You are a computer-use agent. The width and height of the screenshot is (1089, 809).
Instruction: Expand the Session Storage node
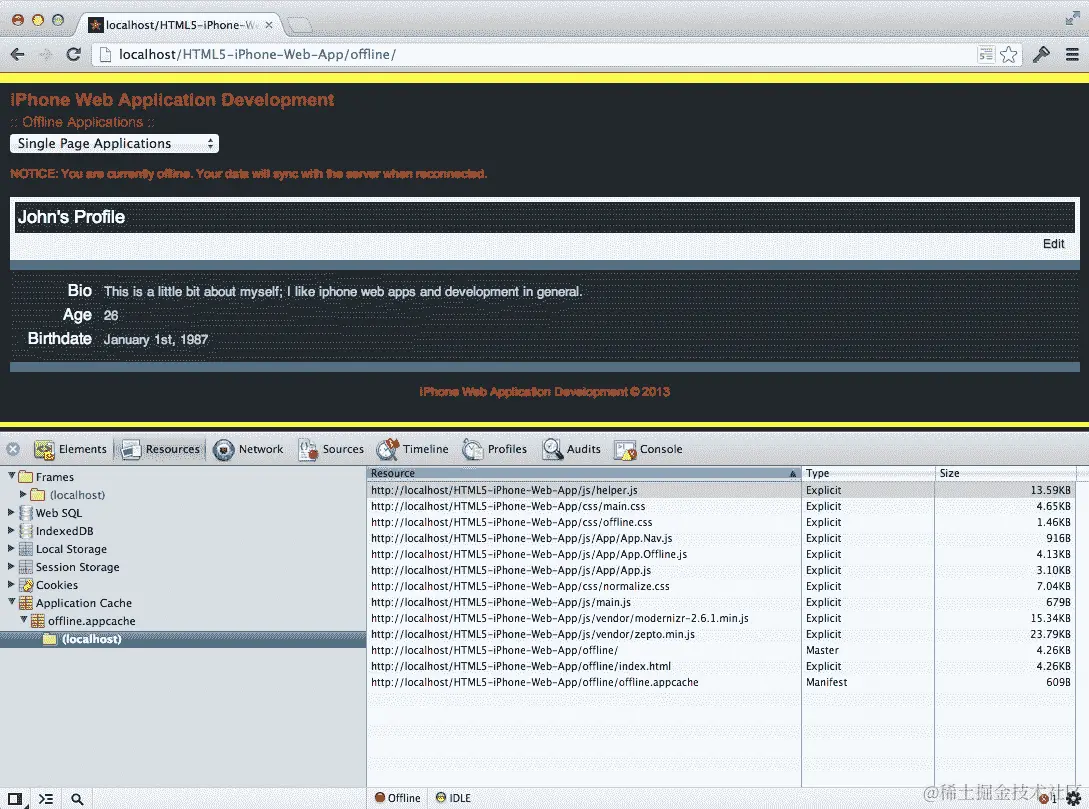coord(11,567)
